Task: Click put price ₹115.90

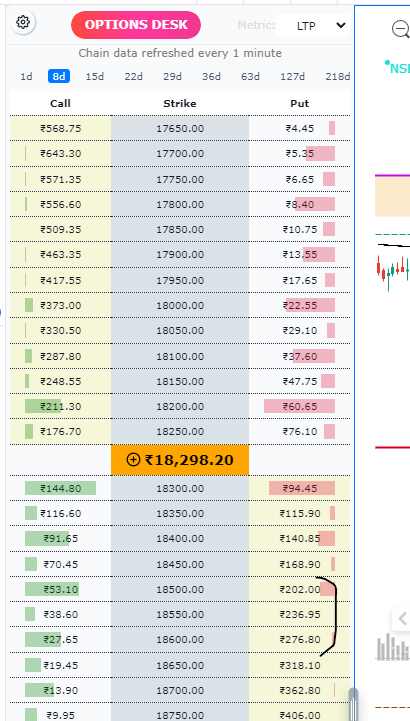Action: pyautogui.click(x=300, y=513)
